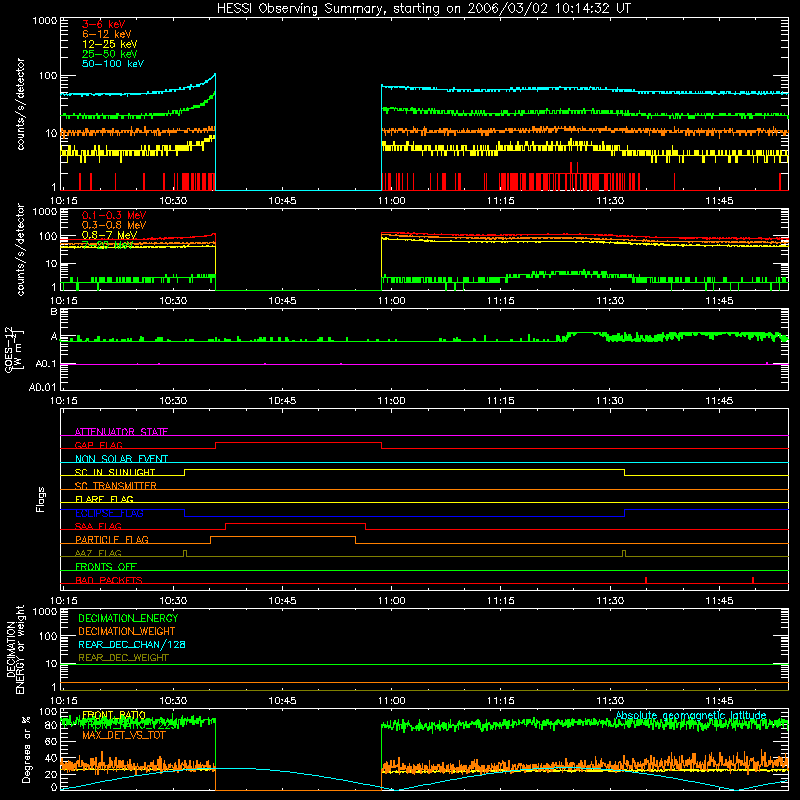This screenshot has height=800, width=800.
Task: Click the blue 'ECLIPSE_FLAG' label
Action: [x=109, y=513]
